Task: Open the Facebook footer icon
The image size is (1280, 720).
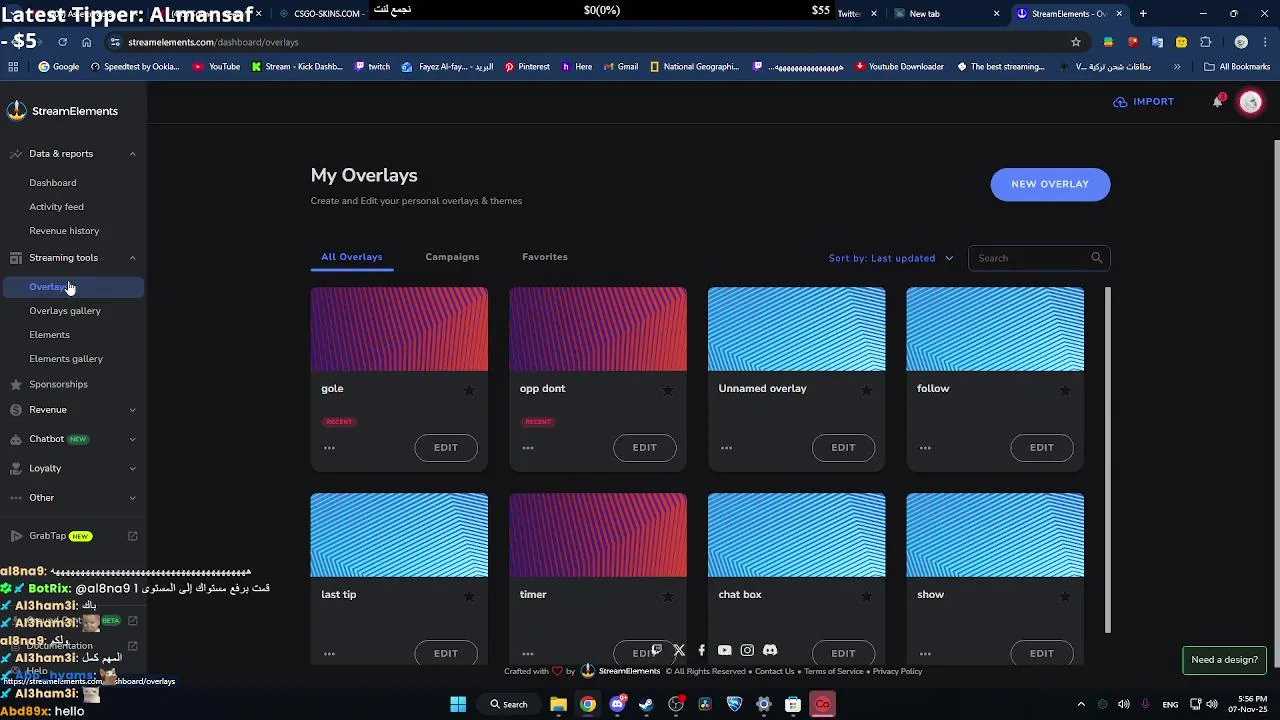Action: pos(702,650)
